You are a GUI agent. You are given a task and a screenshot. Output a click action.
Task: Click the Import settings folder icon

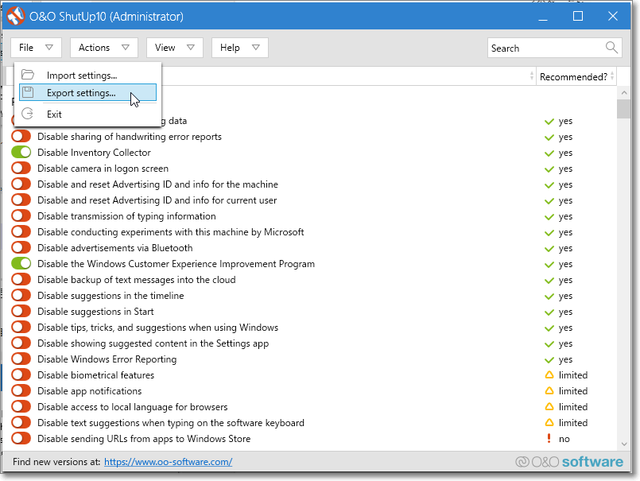coord(28,75)
